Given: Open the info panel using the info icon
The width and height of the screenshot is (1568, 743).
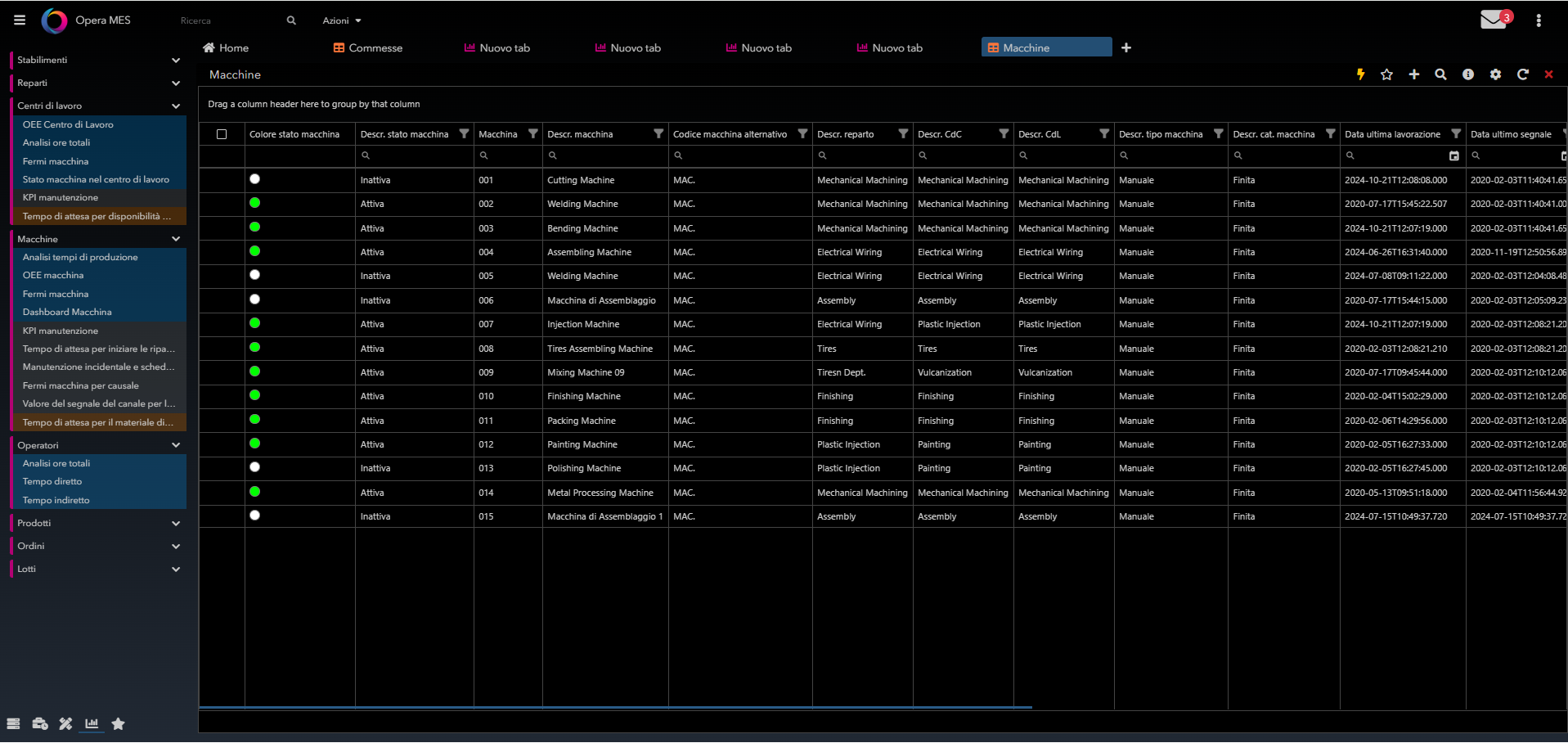Looking at the screenshot, I should coord(1468,74).
